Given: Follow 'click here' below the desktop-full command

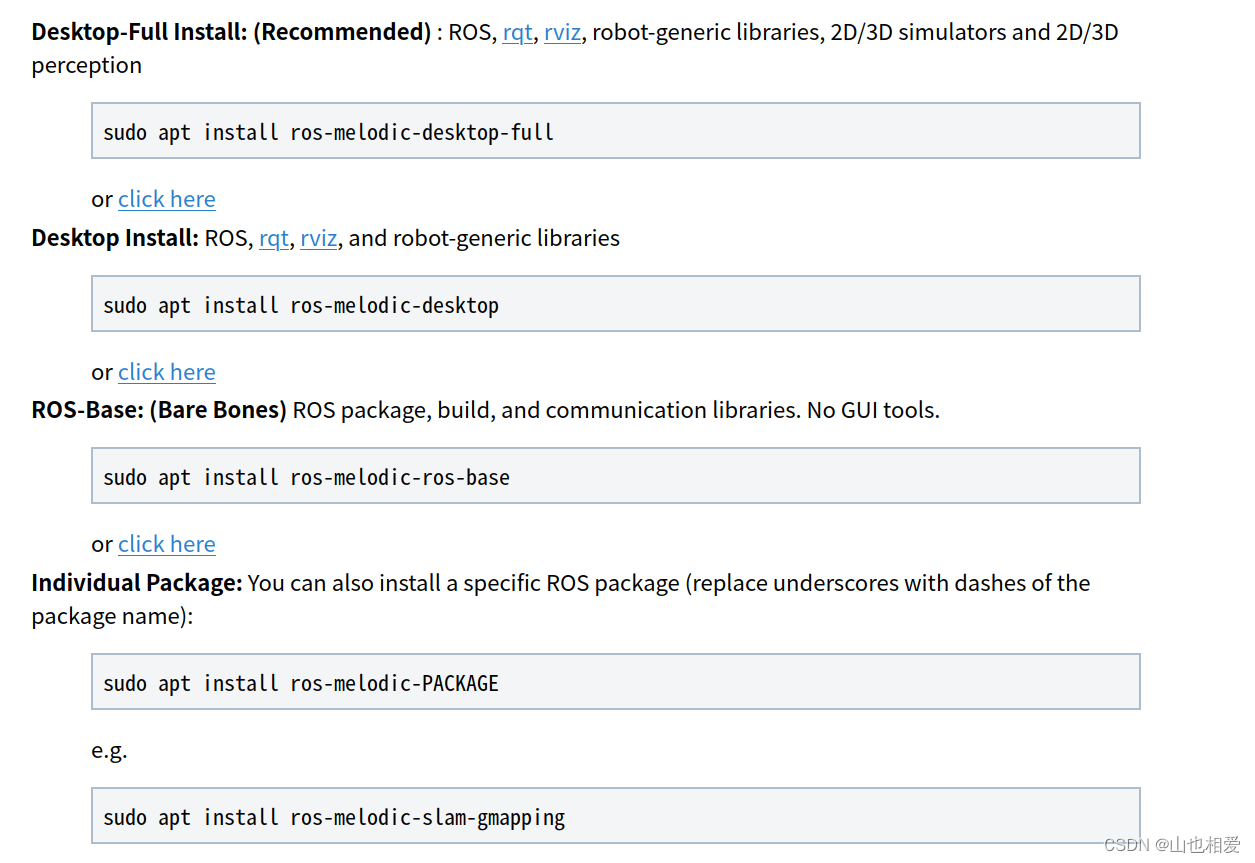Looking at the screenshot, I should (167, 199).
